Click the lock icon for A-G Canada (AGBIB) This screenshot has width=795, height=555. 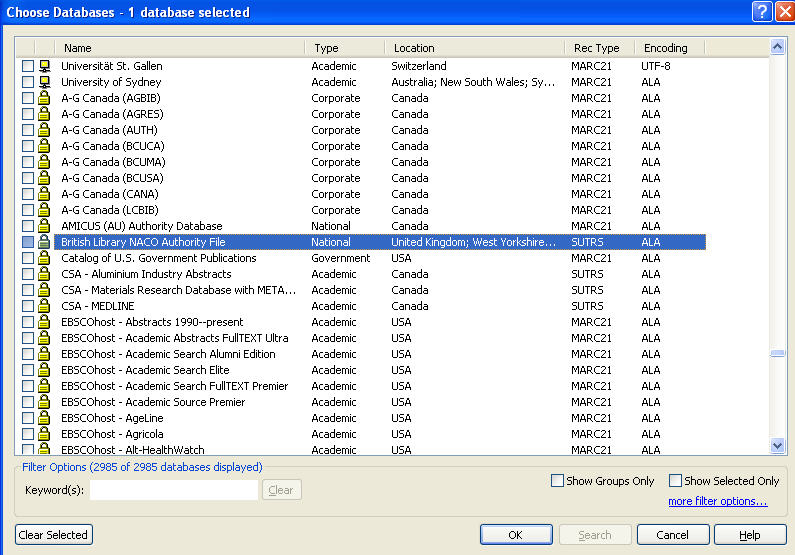click(45, 98)
